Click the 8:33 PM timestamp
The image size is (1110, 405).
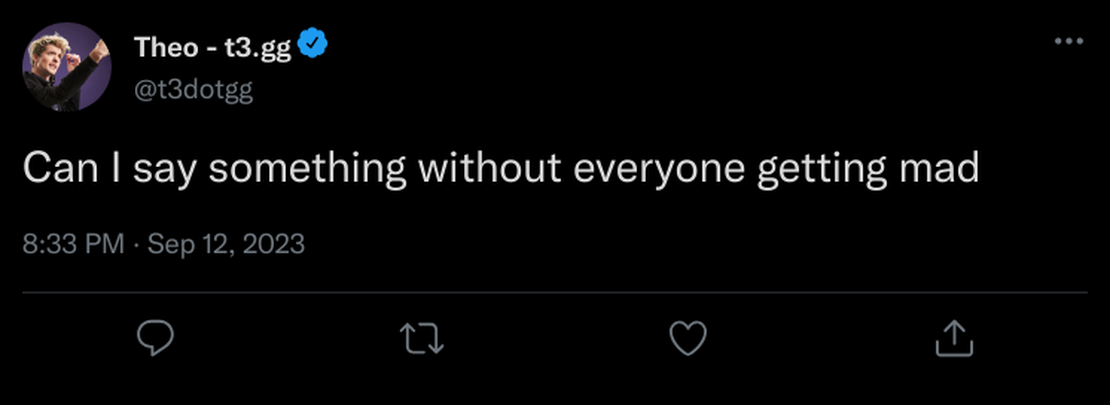click(x=73, y=244)
